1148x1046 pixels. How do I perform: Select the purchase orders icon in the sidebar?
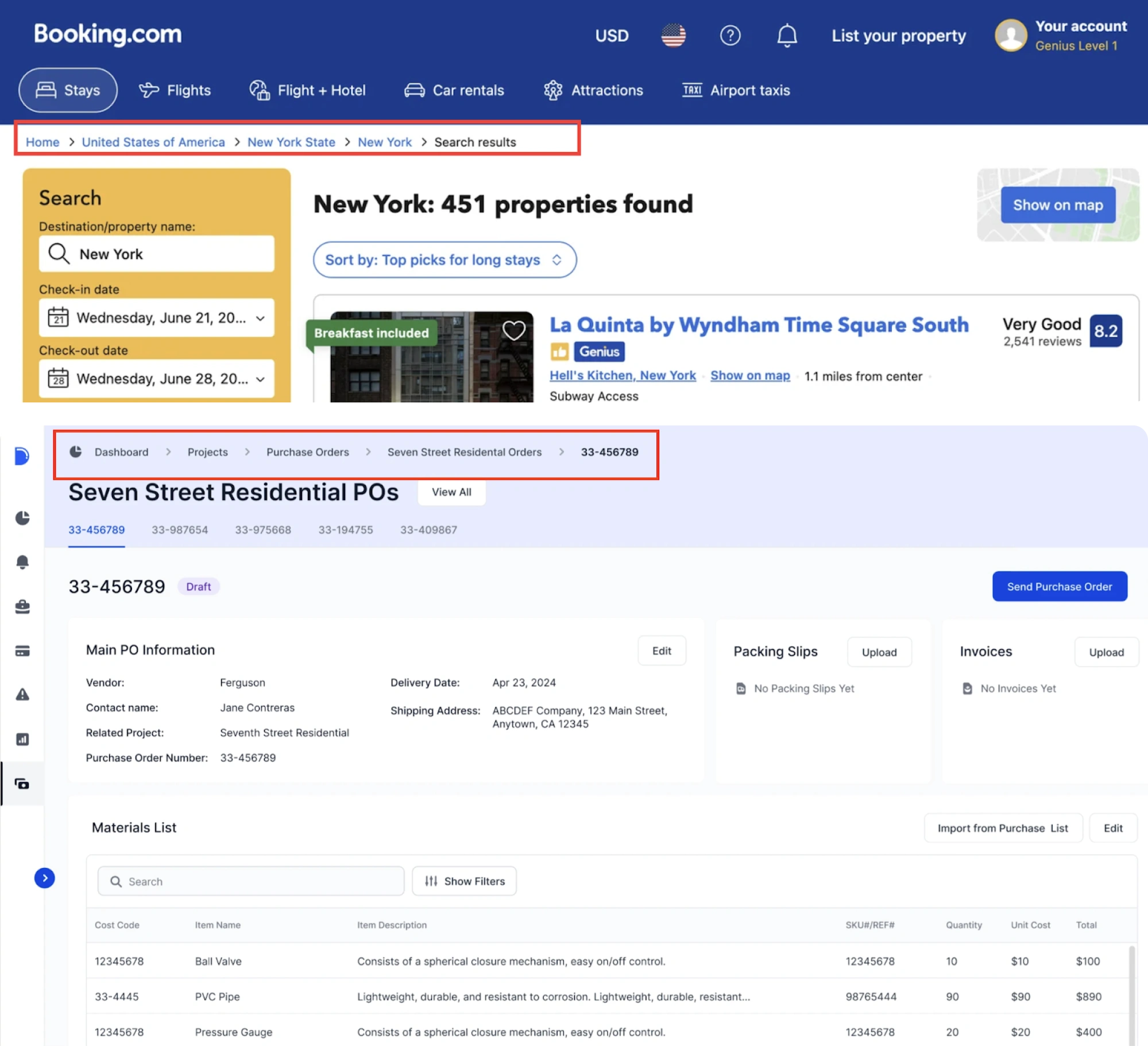(22, 784)
